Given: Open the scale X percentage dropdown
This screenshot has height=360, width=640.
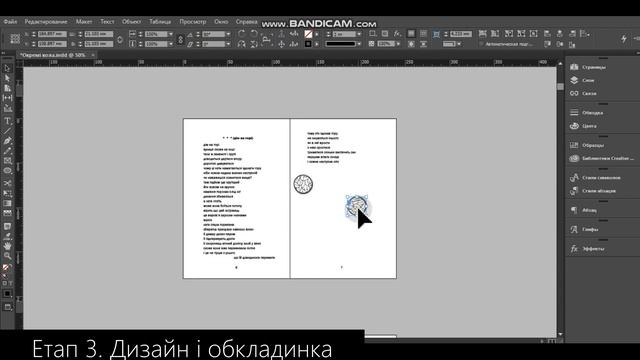Looking at the screenshot, I should click(x=170, y=34).
